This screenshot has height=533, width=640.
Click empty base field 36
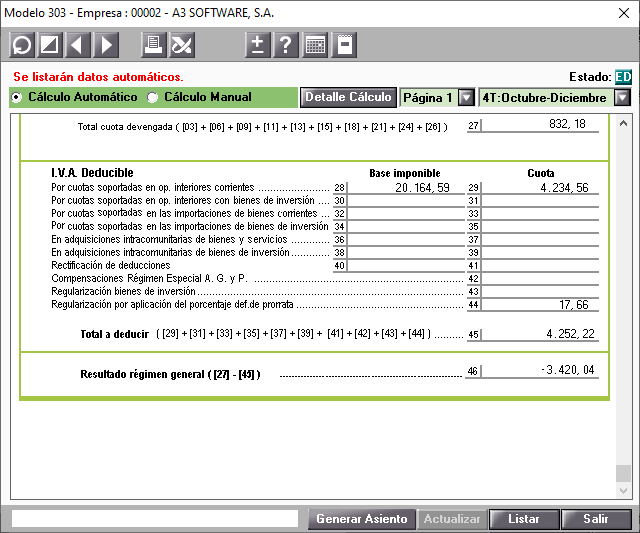tap(406, 240)
